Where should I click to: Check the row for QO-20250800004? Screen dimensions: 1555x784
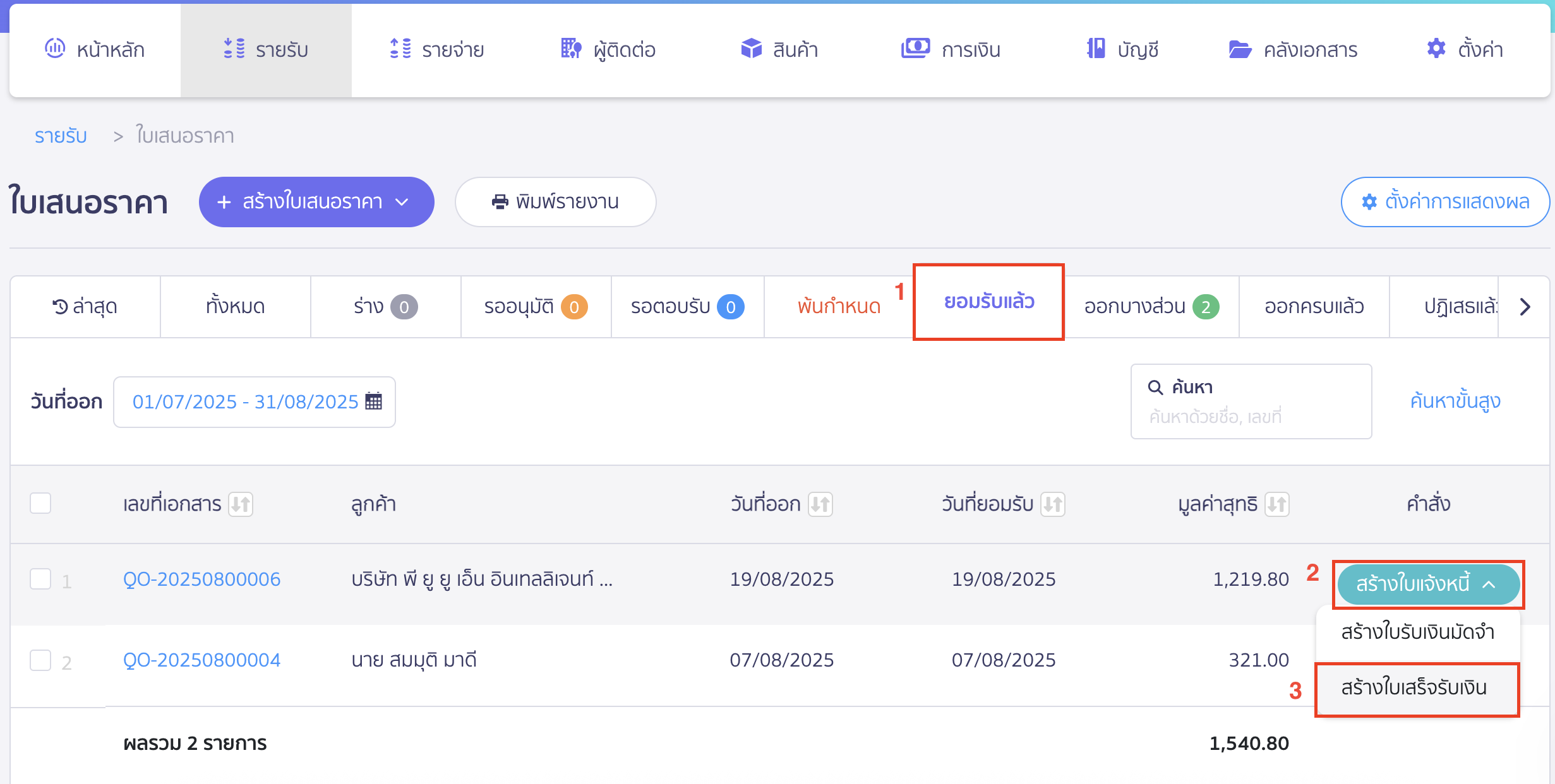tap(40, 660)
